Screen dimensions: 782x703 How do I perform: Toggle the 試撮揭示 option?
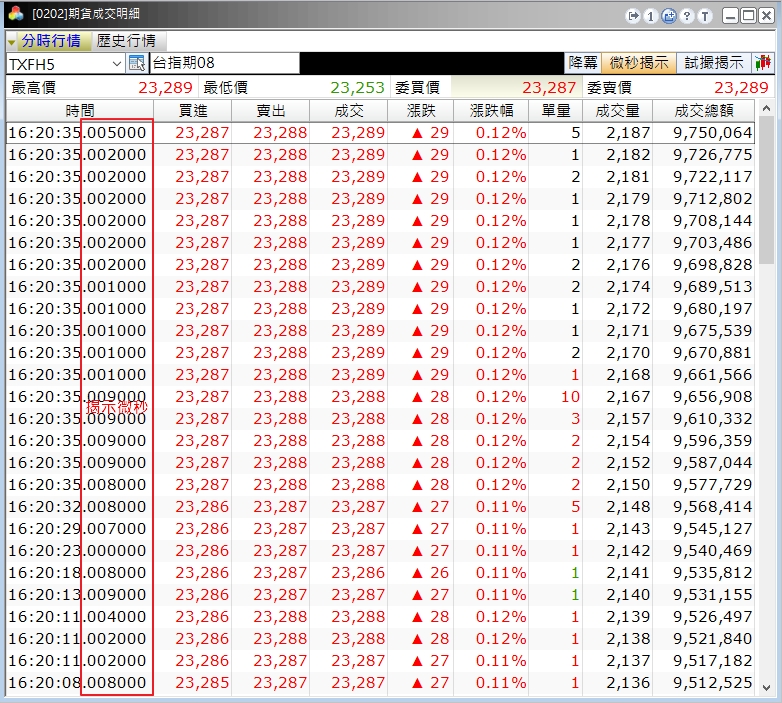714,63
